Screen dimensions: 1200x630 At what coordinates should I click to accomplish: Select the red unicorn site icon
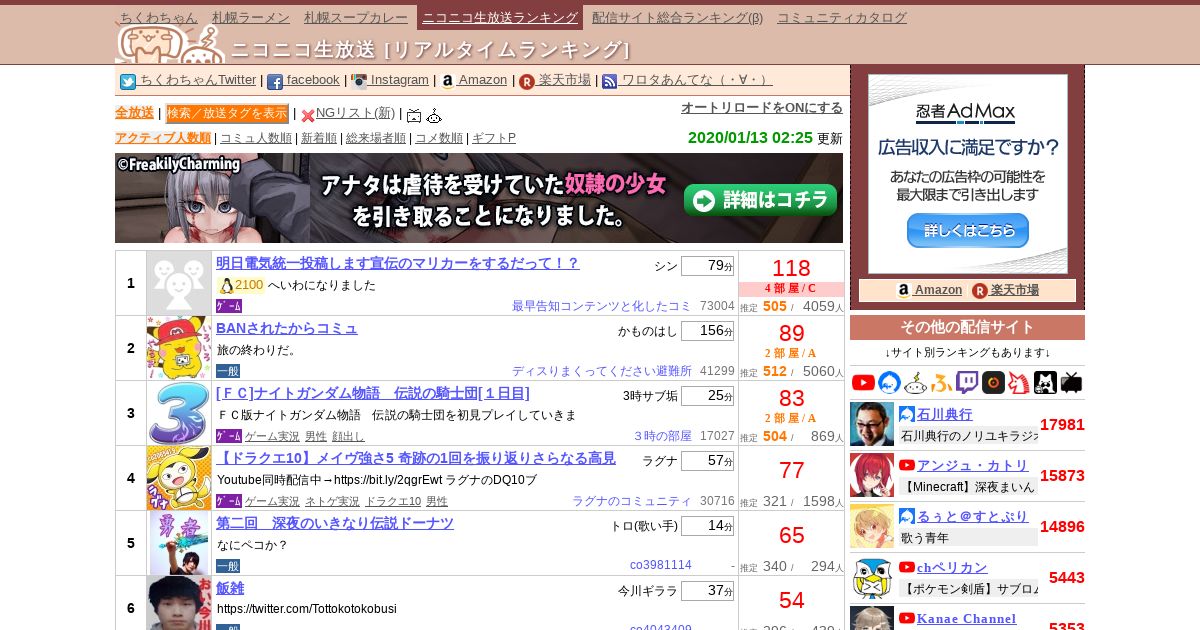(x=1019, y=382)
